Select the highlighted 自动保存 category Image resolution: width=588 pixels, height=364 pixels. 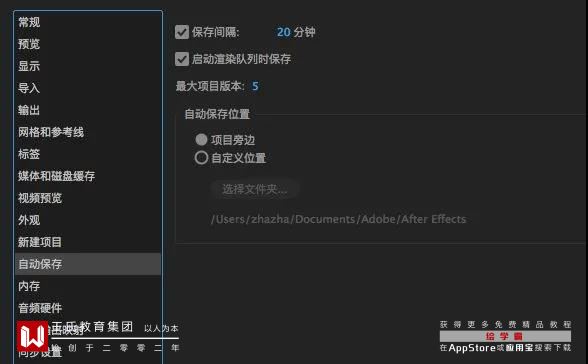click(x=88, y=264)
